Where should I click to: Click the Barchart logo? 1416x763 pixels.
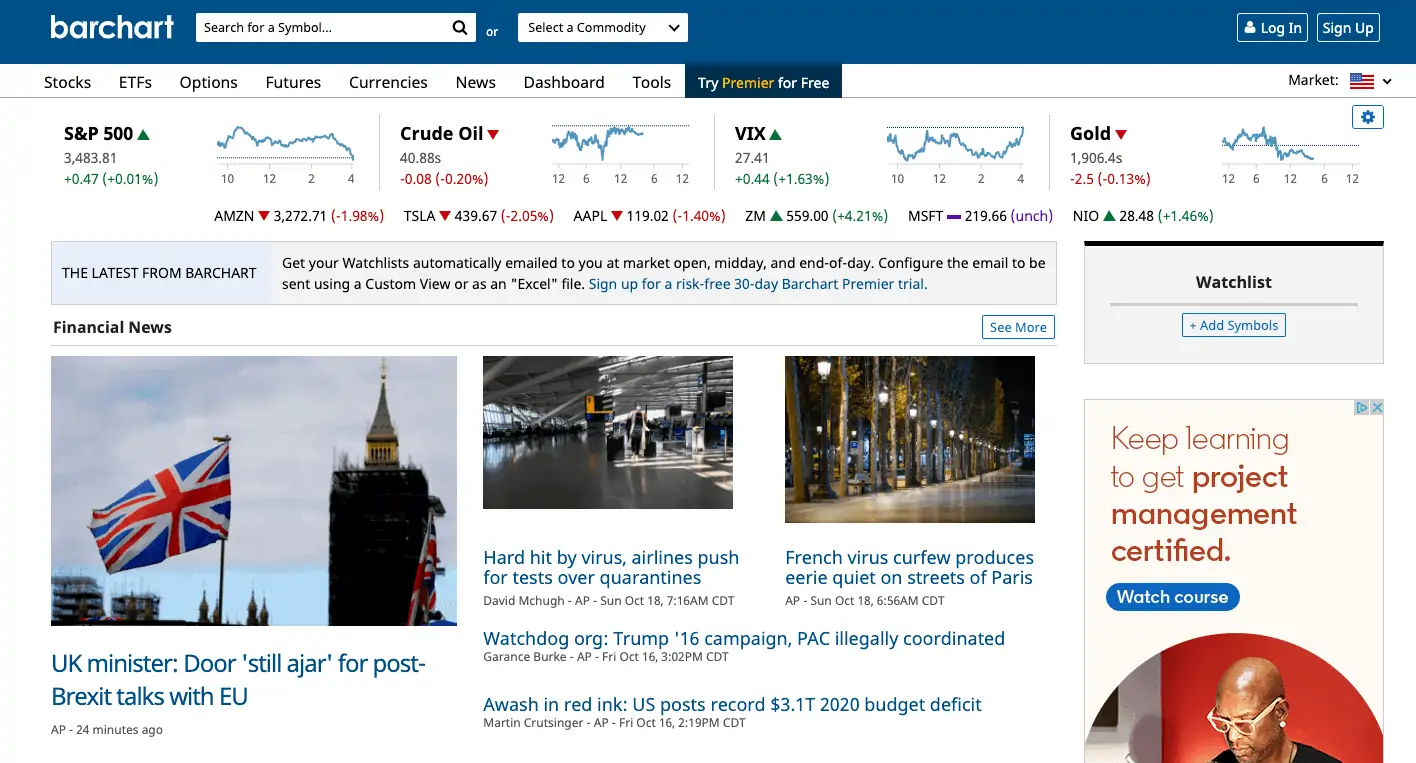112,27
